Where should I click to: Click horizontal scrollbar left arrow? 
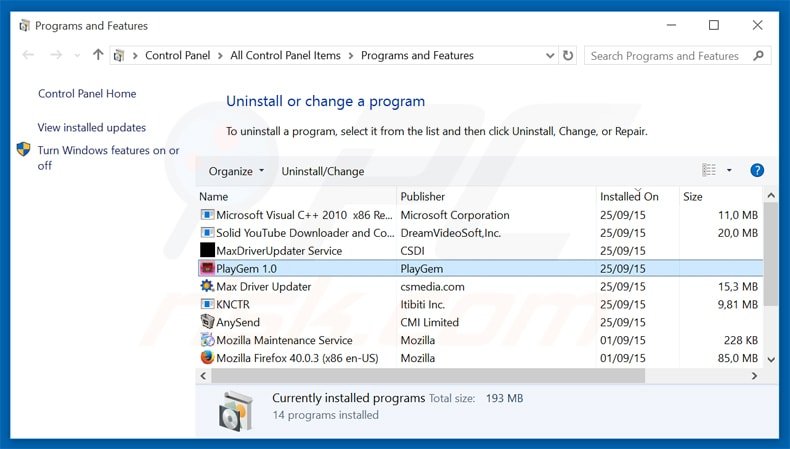(203, 375)
